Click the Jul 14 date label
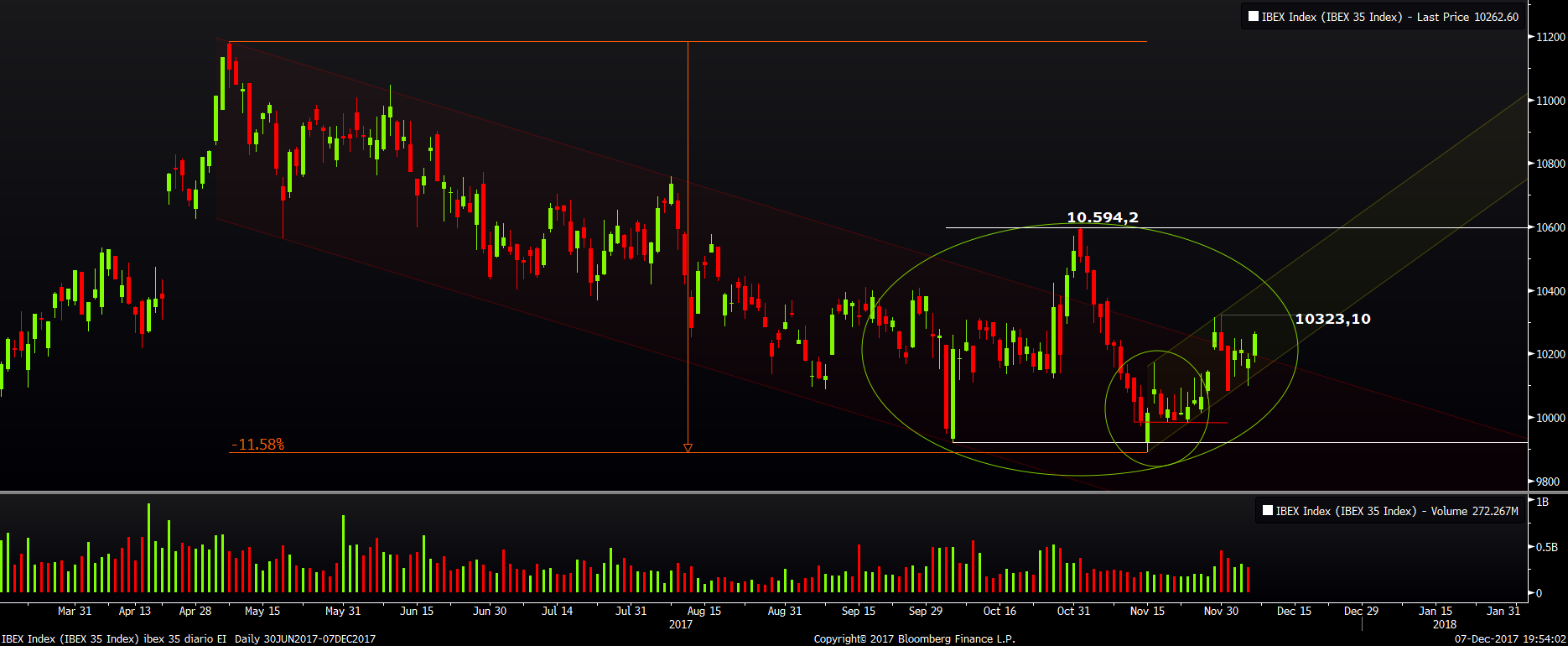The width and height of the screenshot is (1568, 646). pyautogui.click(x=558, y=611)
